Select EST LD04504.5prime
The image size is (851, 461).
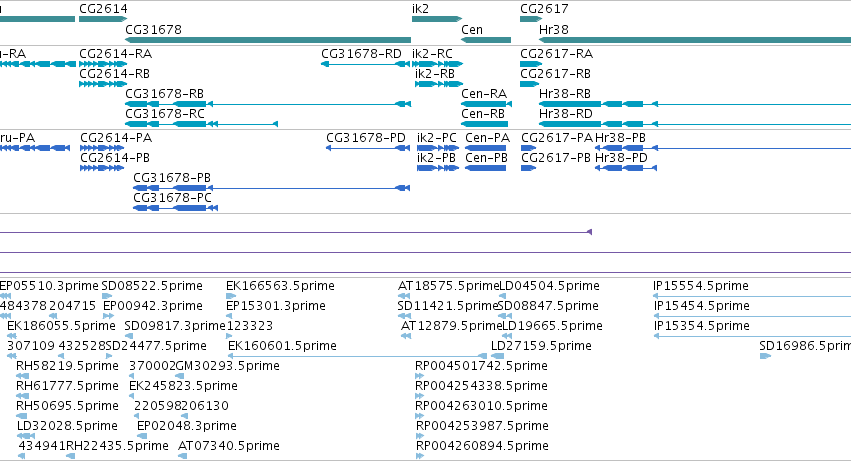[x=549, y=286]
